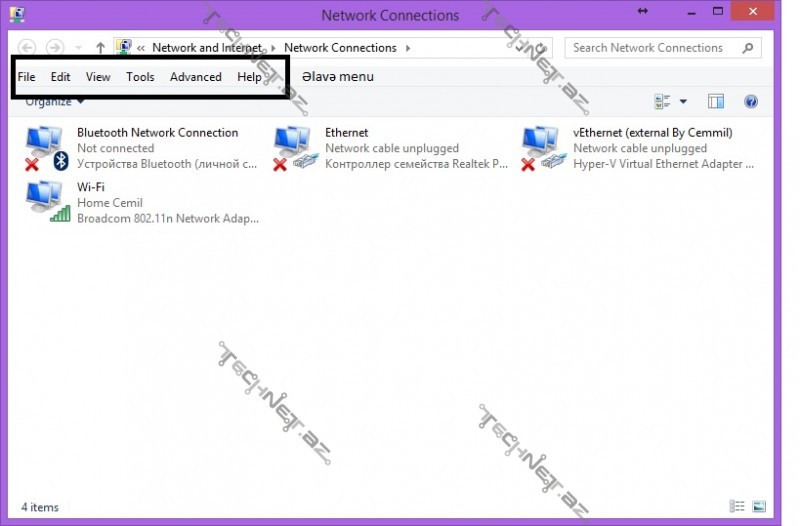Open the view options dropdown arrow
Image resolution: width=800 pixels, height=526 pixels.
(x=683, y=102)
